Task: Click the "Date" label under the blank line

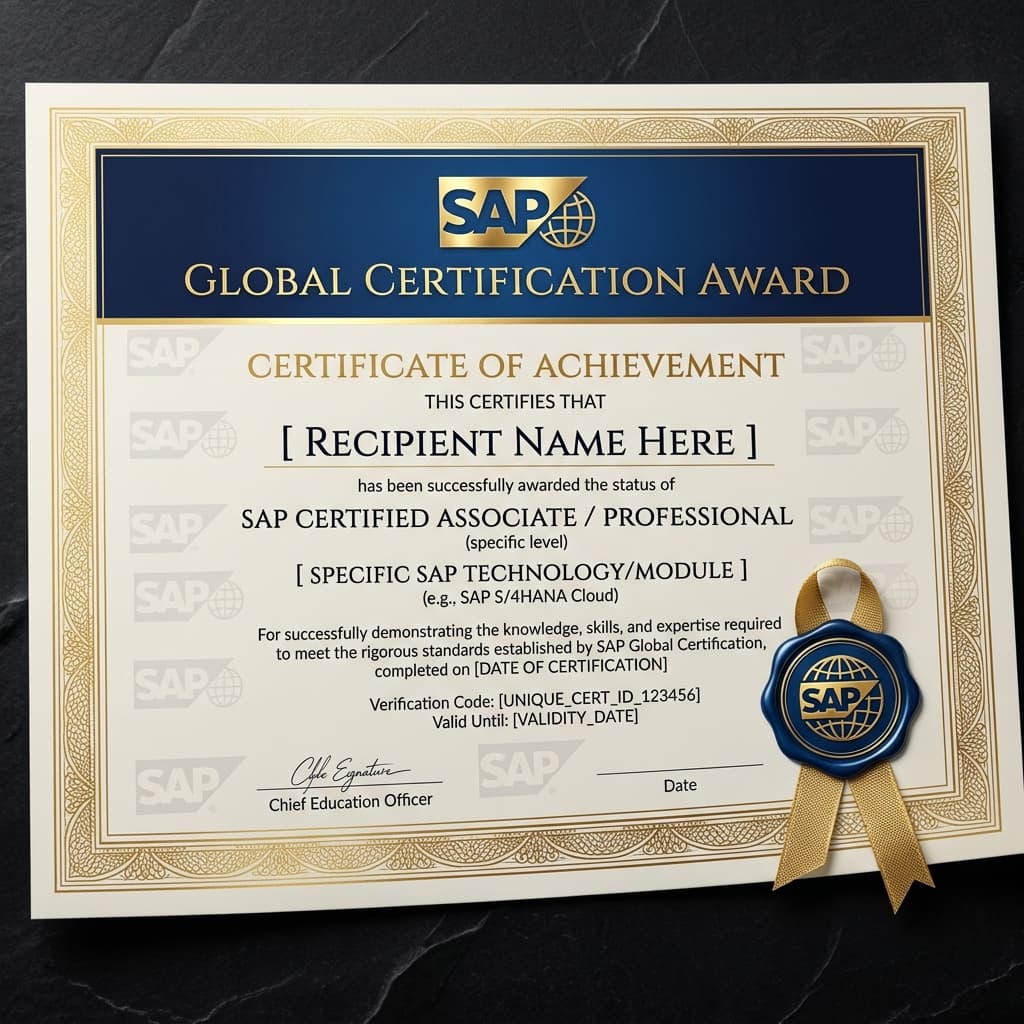Action: [x=680, y=785]
